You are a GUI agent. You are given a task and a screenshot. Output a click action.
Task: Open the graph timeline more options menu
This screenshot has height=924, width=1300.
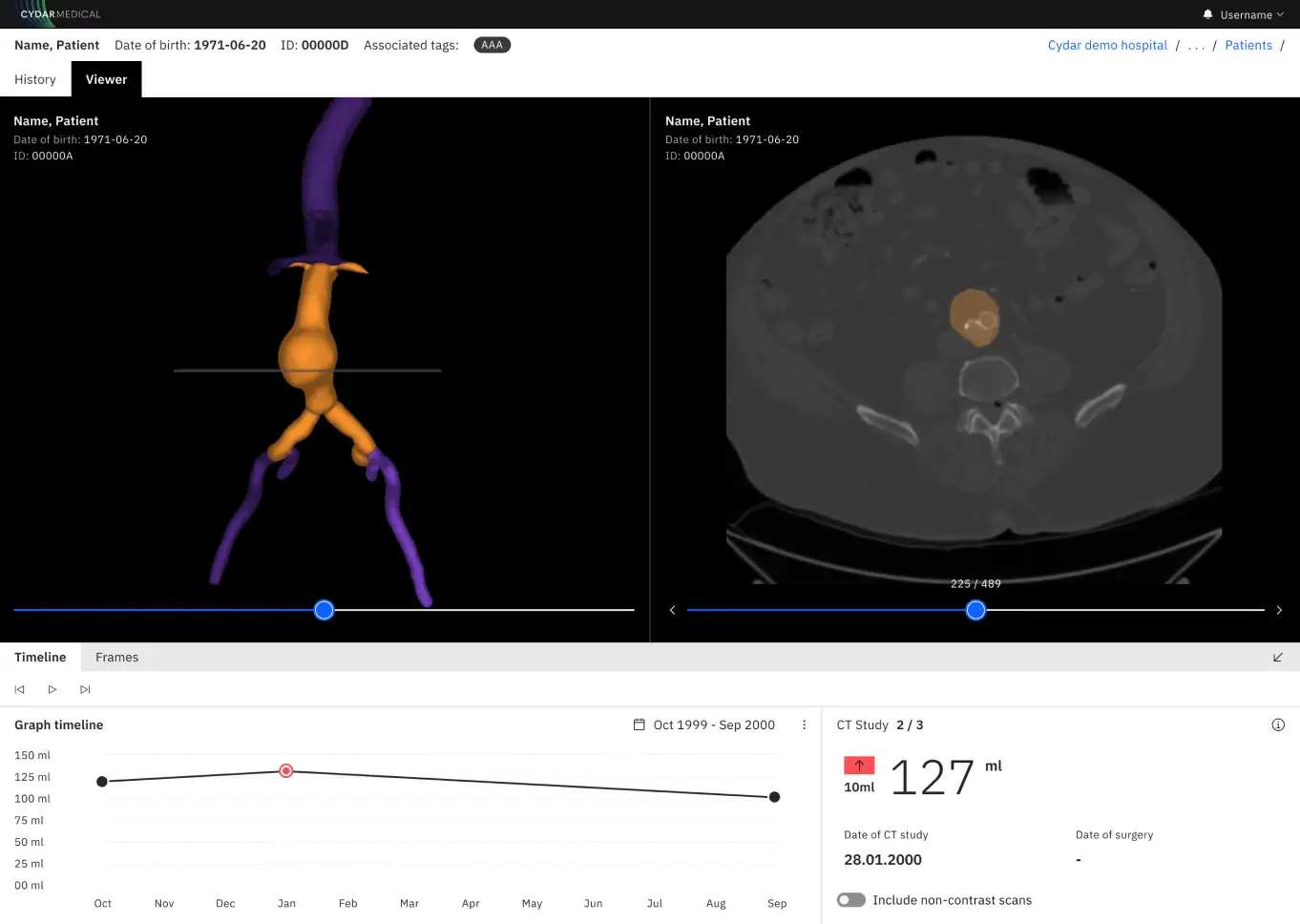click(804, 724)
